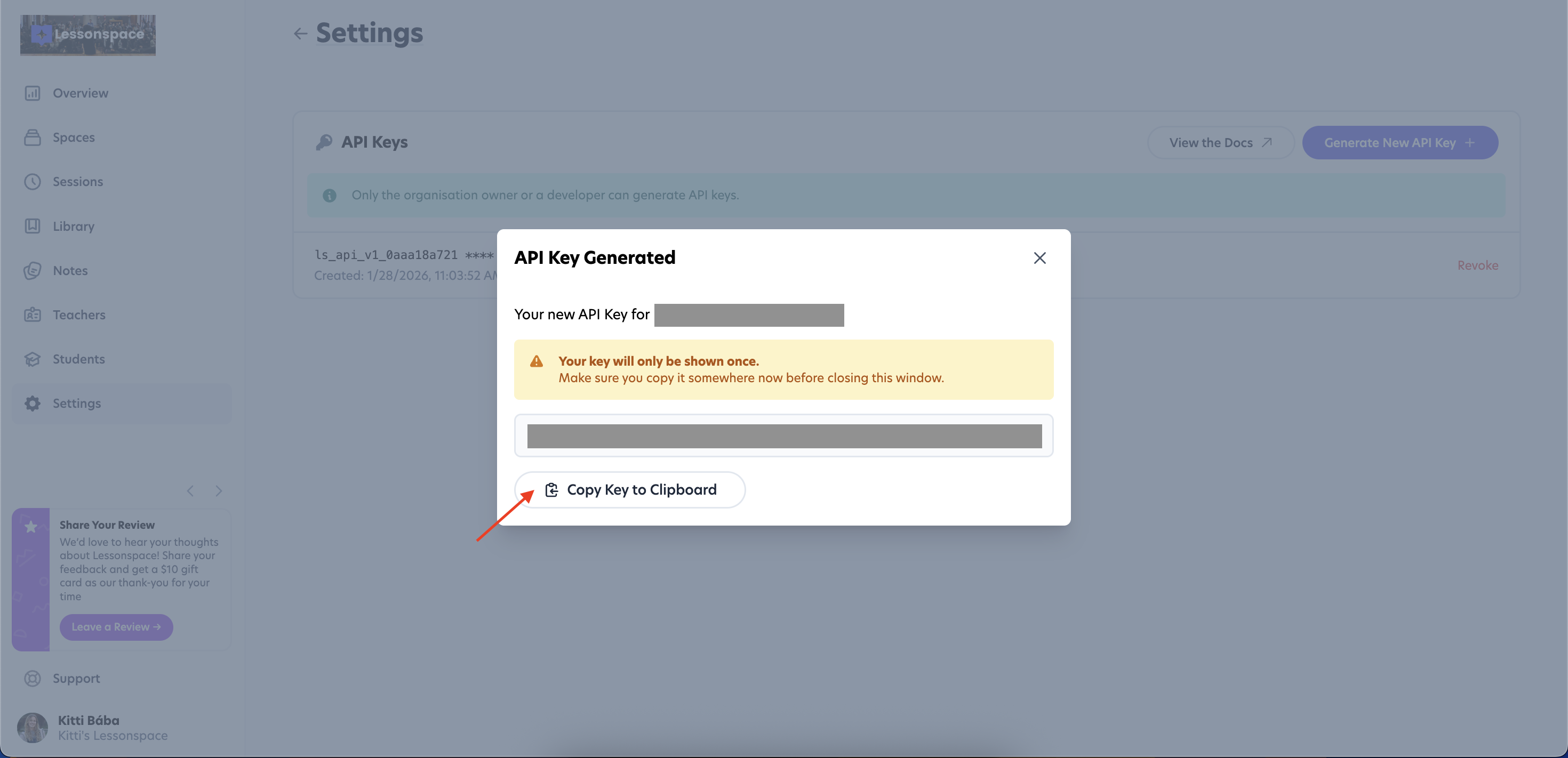Click the Students graduation cap icon
This screenshot has width=1568, height=758.
tap(32, 359)
